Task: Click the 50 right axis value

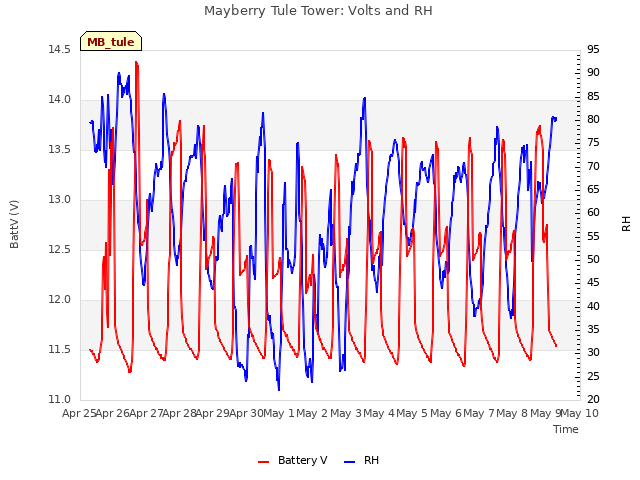Action: tap(593, 260)
